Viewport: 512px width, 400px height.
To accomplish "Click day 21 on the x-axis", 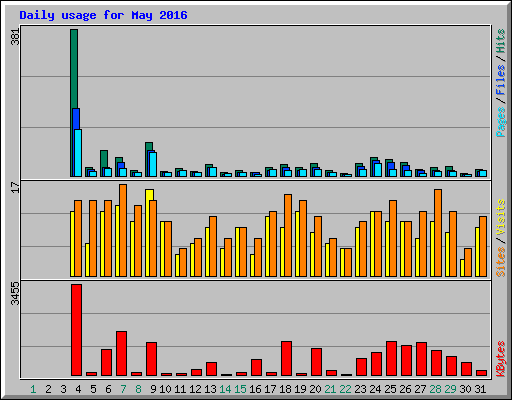I will 330,389.
